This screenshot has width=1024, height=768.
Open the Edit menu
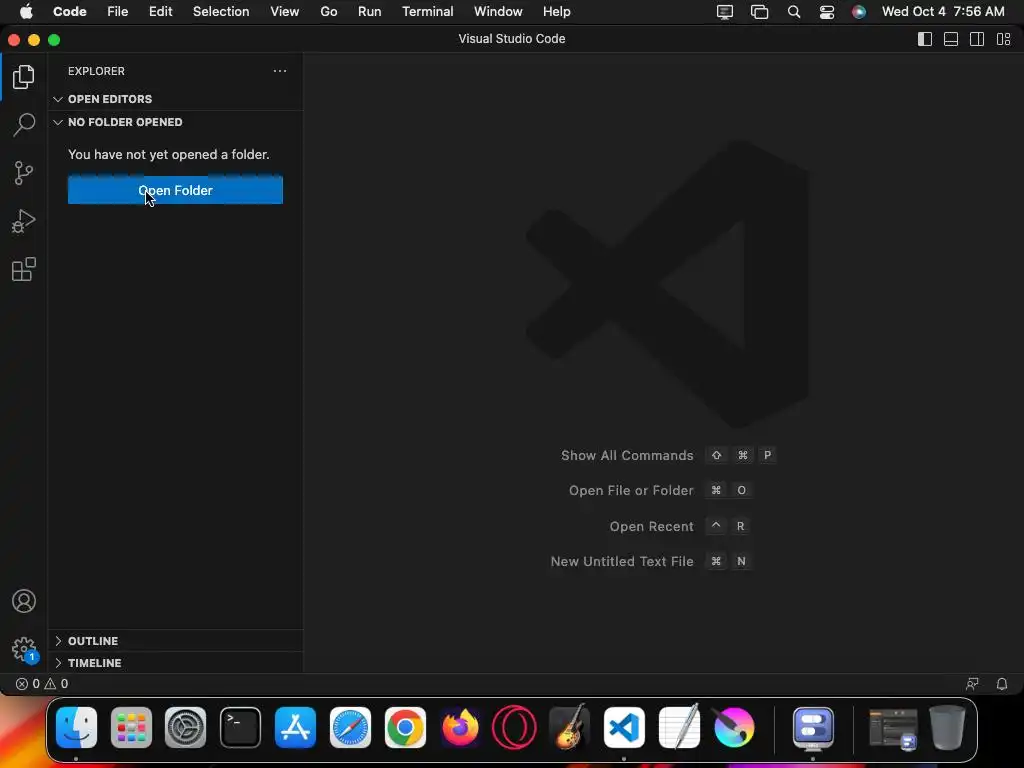click(x=161, y=12)
